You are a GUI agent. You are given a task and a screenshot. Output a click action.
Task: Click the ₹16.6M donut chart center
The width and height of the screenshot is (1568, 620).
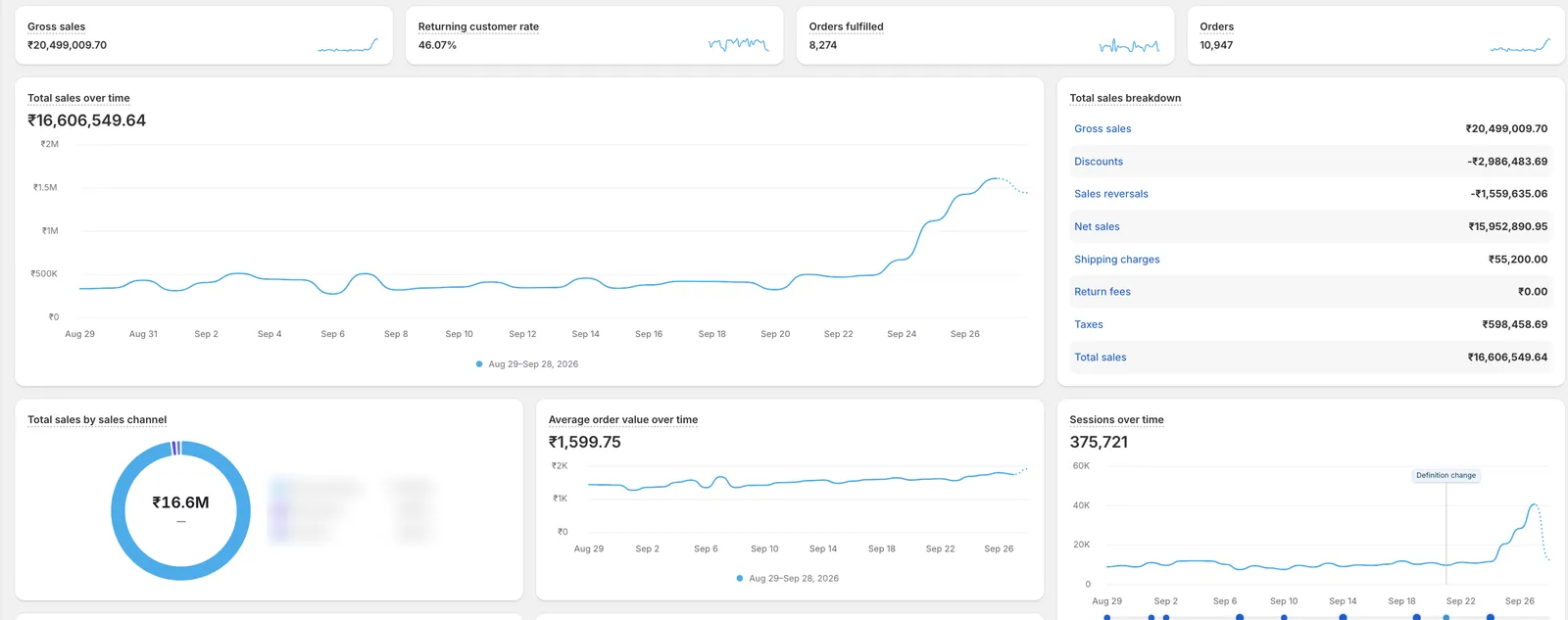pos(180,502)
